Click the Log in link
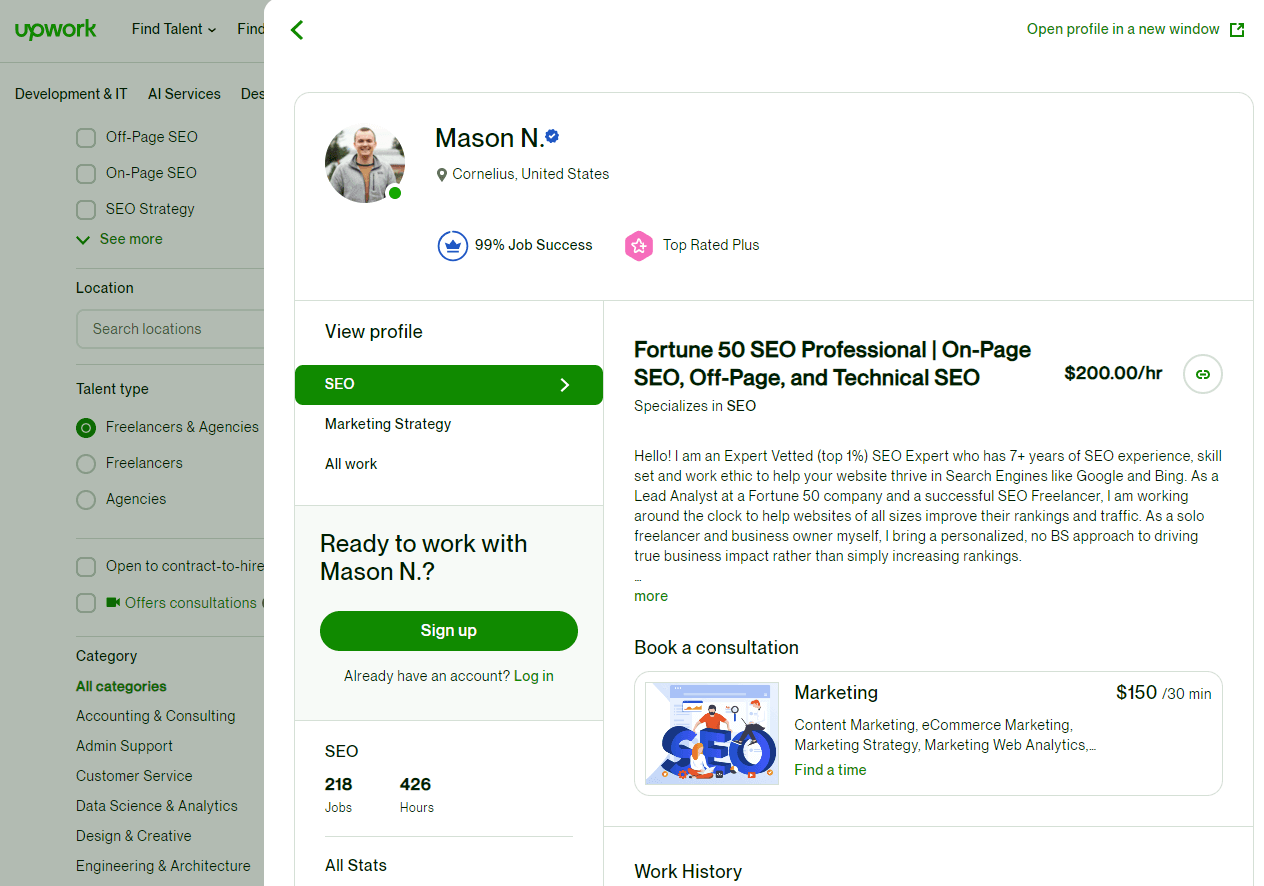Screen dimensions: 1264x886 click(x=533, y=676)
